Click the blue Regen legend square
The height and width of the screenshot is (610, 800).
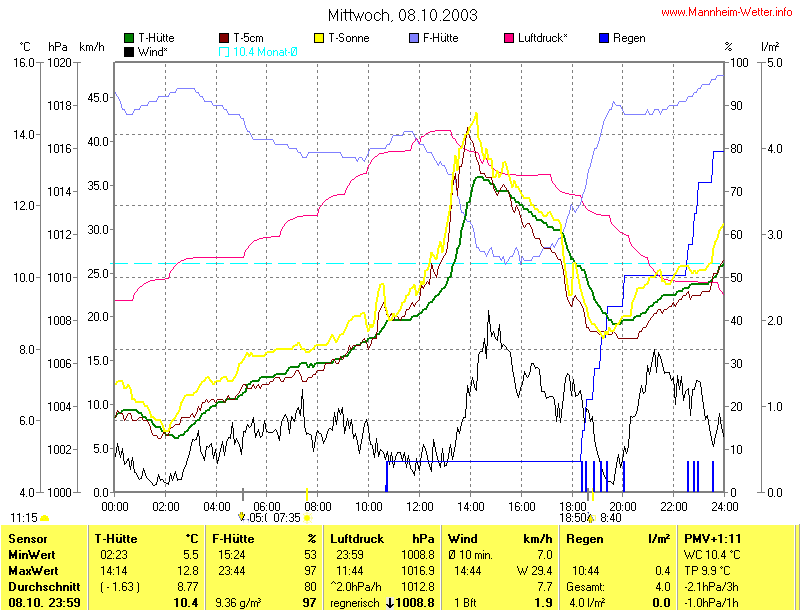pos(604,38)
